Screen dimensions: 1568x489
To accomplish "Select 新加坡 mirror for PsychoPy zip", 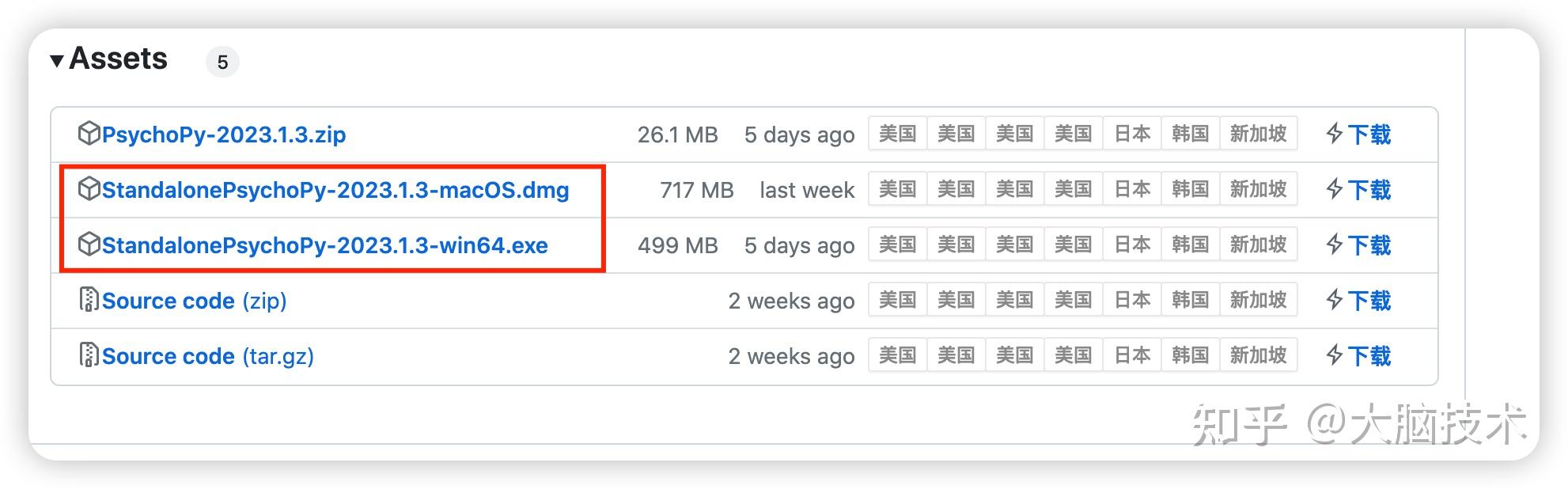I will tap(1258, 134).
